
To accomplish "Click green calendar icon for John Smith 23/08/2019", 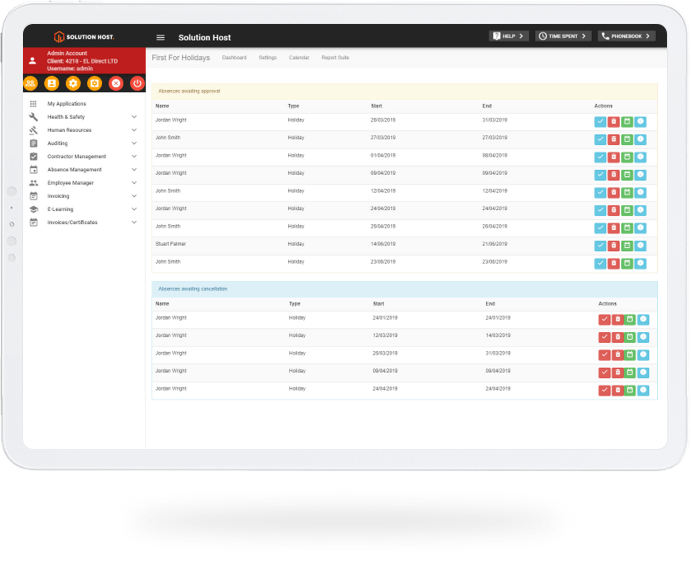I will coord(627,263).
